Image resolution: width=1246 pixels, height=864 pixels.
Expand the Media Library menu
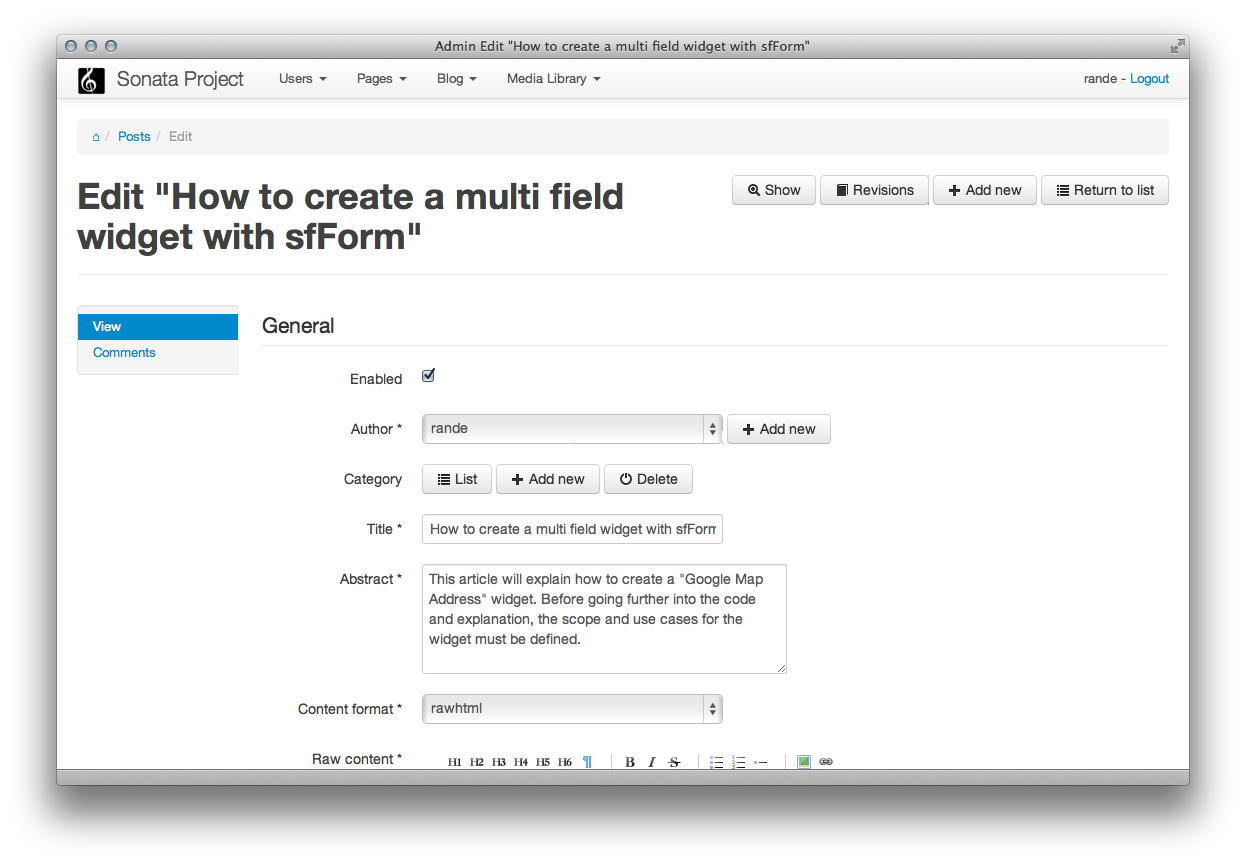click(x=553, y=79)
